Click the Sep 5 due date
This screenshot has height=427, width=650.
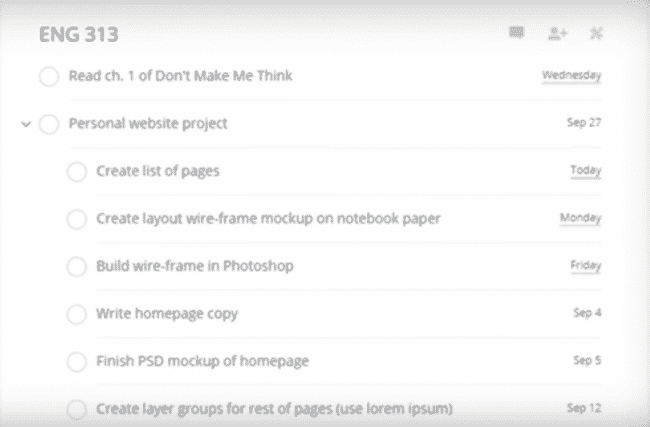tap(587, 360)
